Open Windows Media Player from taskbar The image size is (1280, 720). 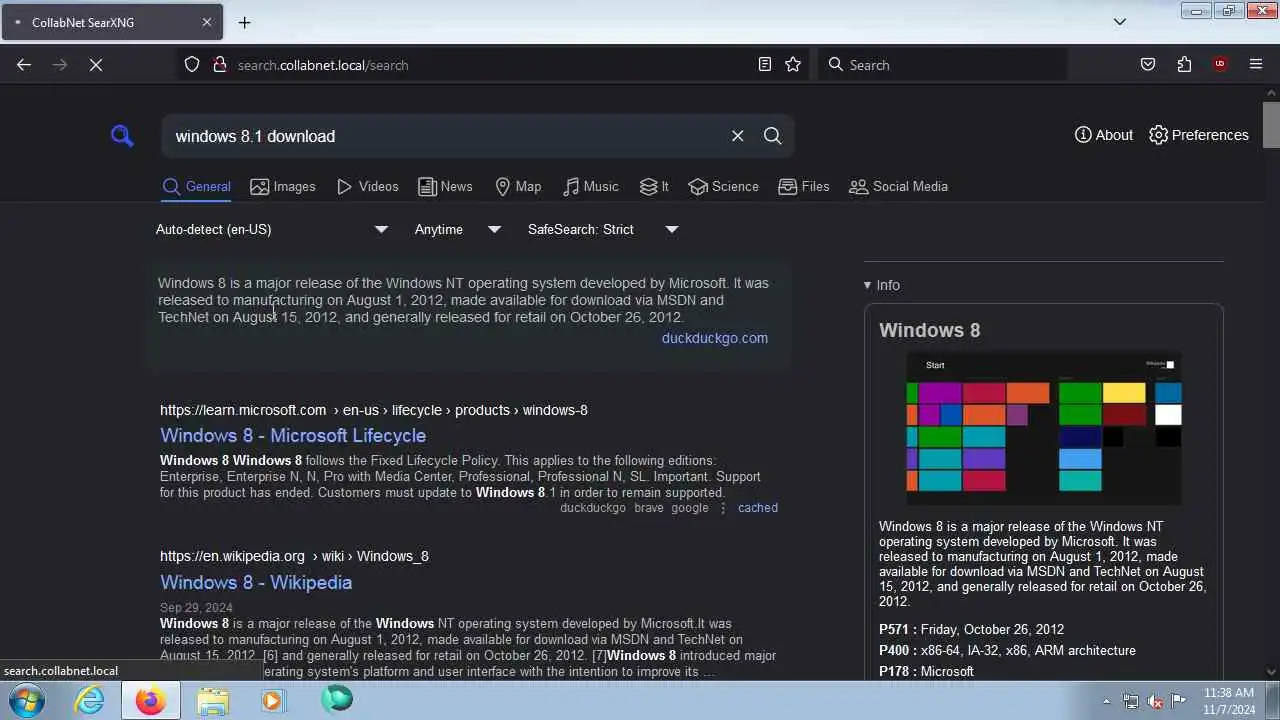point(272,701)
